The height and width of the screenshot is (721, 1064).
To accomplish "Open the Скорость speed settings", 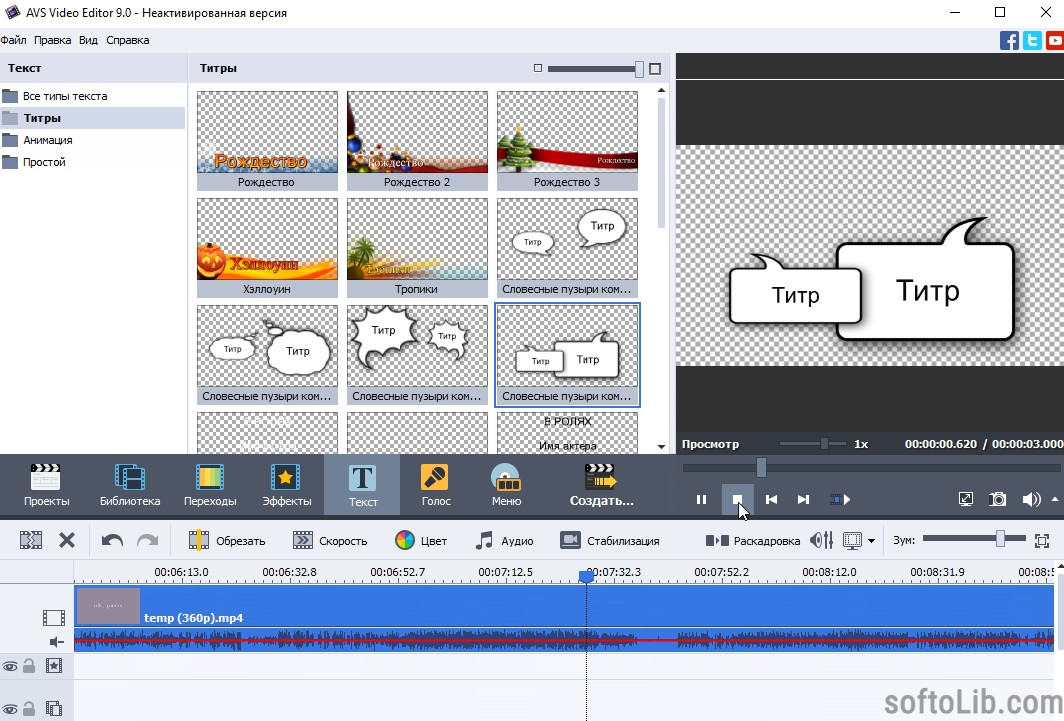I will click(x=330, y=541).
